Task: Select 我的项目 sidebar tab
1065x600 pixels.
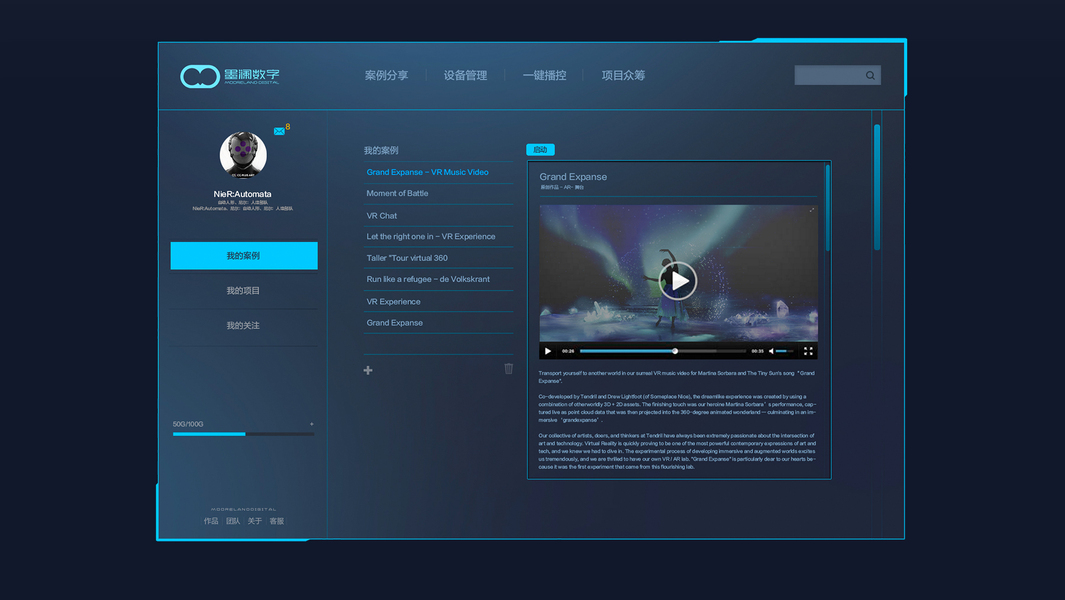Action: (244, 291)
